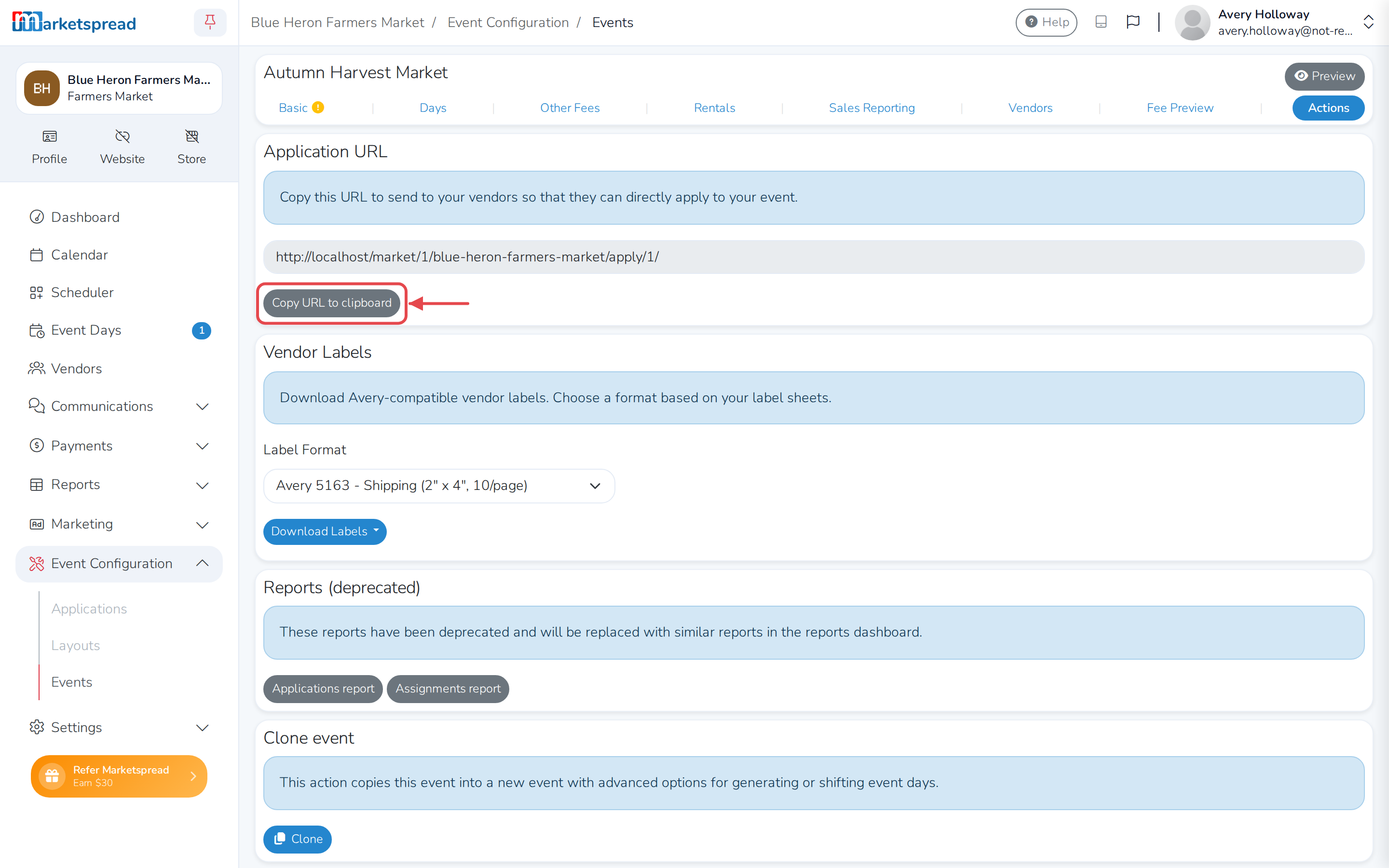
Task: Open the documentation book icon
Action: click(1101, 22)
